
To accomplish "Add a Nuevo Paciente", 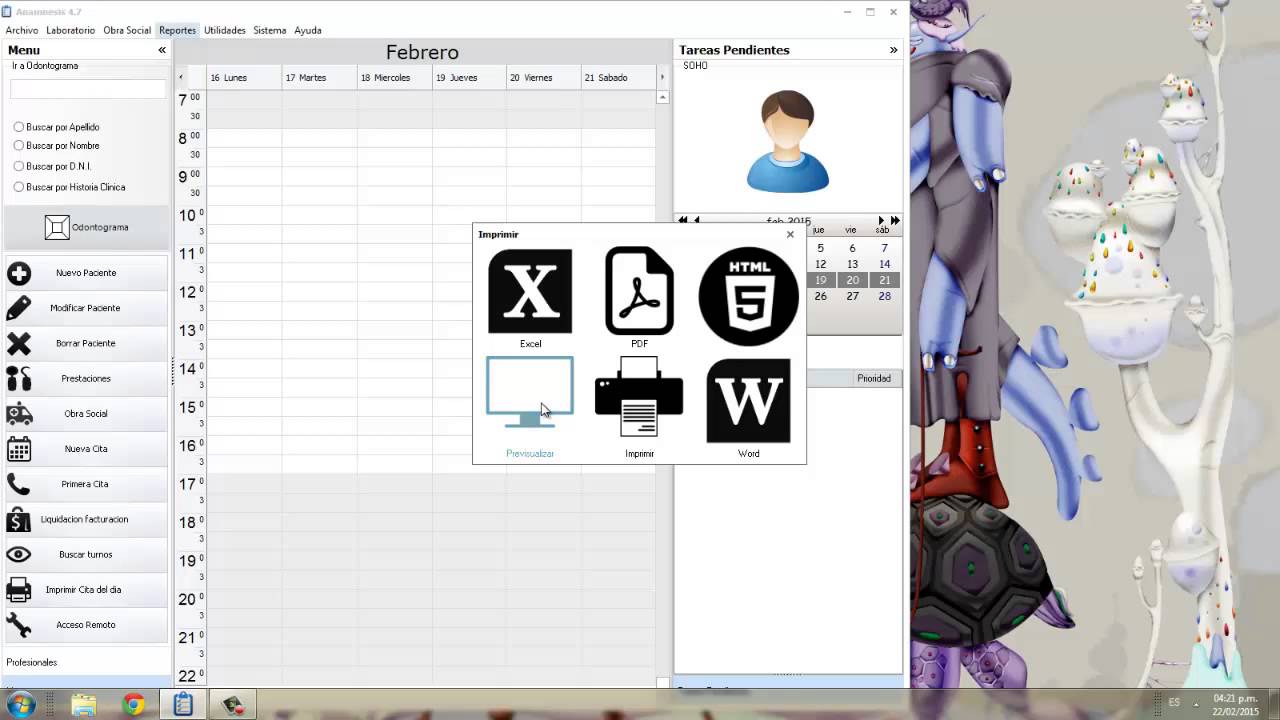I will (86, 273).
